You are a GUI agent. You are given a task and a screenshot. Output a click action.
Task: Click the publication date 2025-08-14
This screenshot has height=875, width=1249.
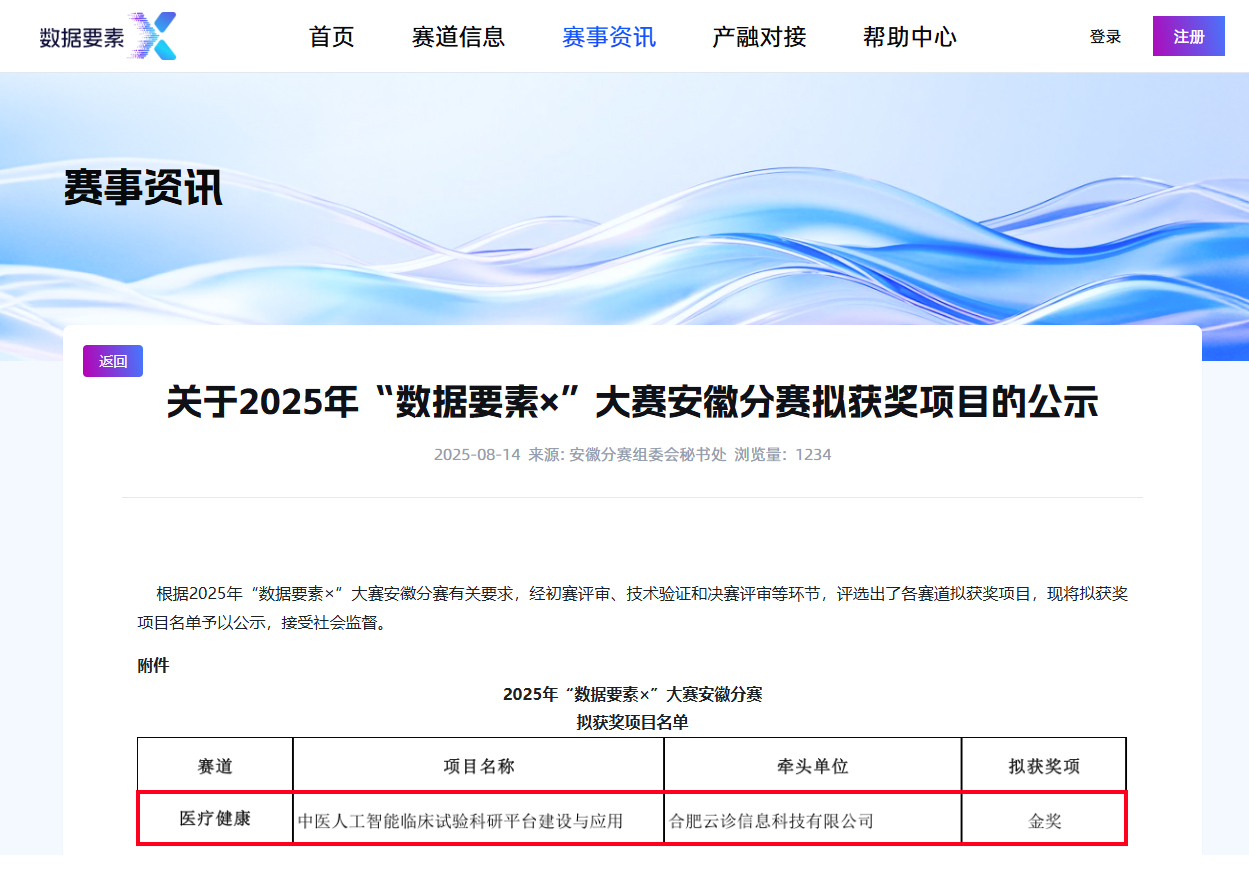(x=477, y=454)
